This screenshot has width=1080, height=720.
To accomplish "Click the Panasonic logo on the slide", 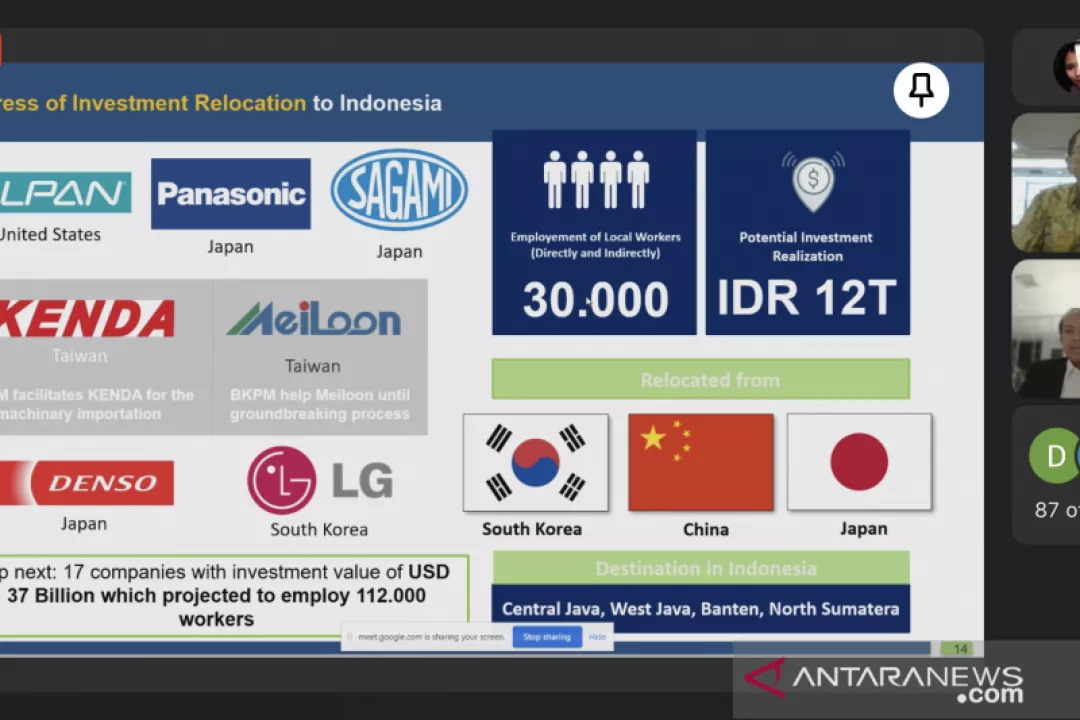I will click(231, 194).
